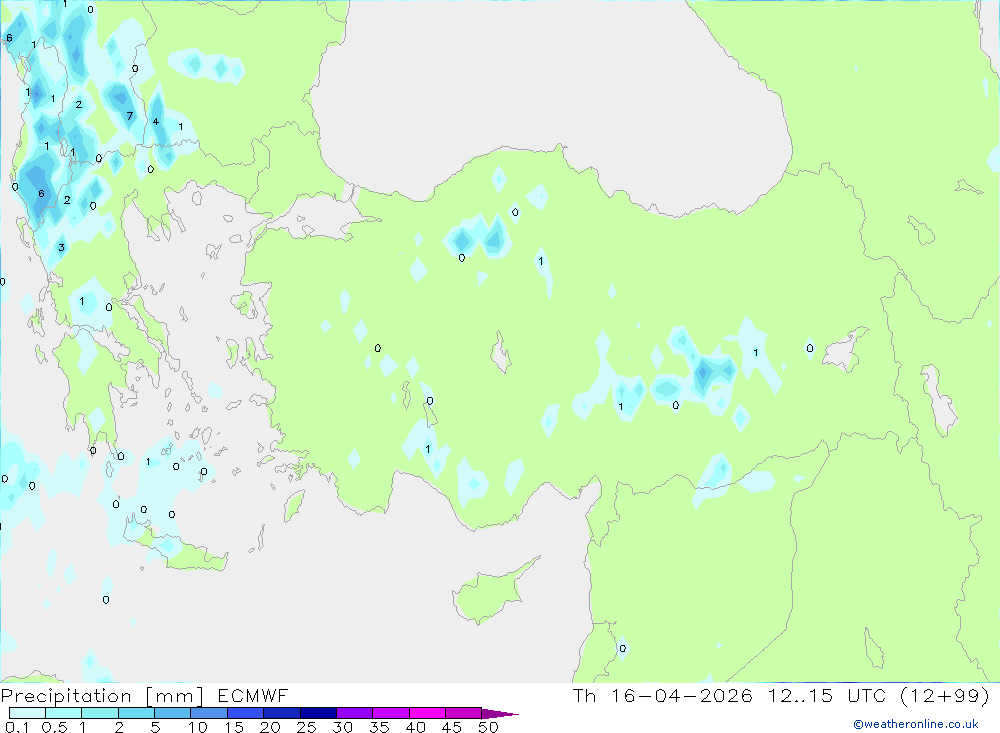Click the legend label '45'
The height and width of the screenshot is (733, 1000).
(x=452, y=727)
